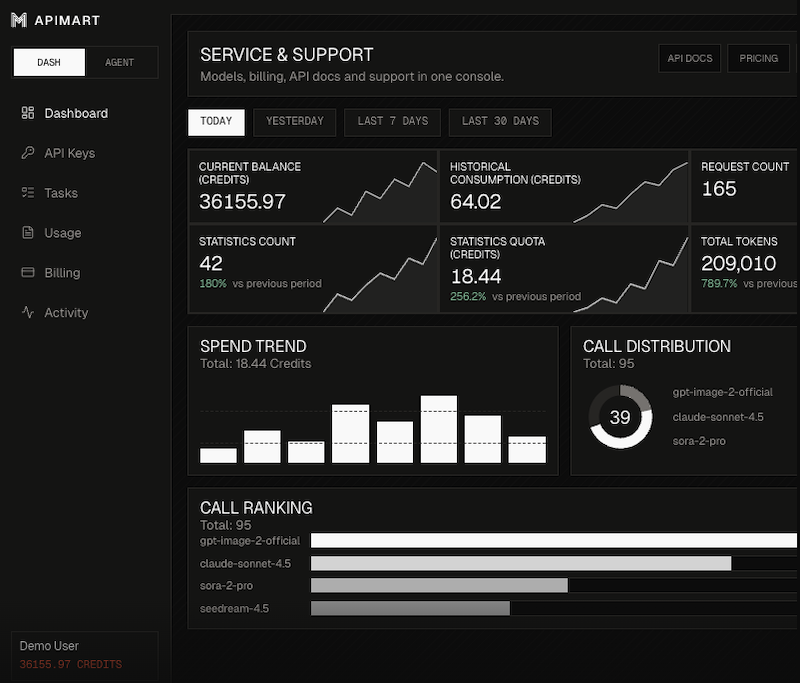The height and width of the screenshot is (683, 800).
Task: Select the LAST 30 DAYS tab
Action: 500,122
